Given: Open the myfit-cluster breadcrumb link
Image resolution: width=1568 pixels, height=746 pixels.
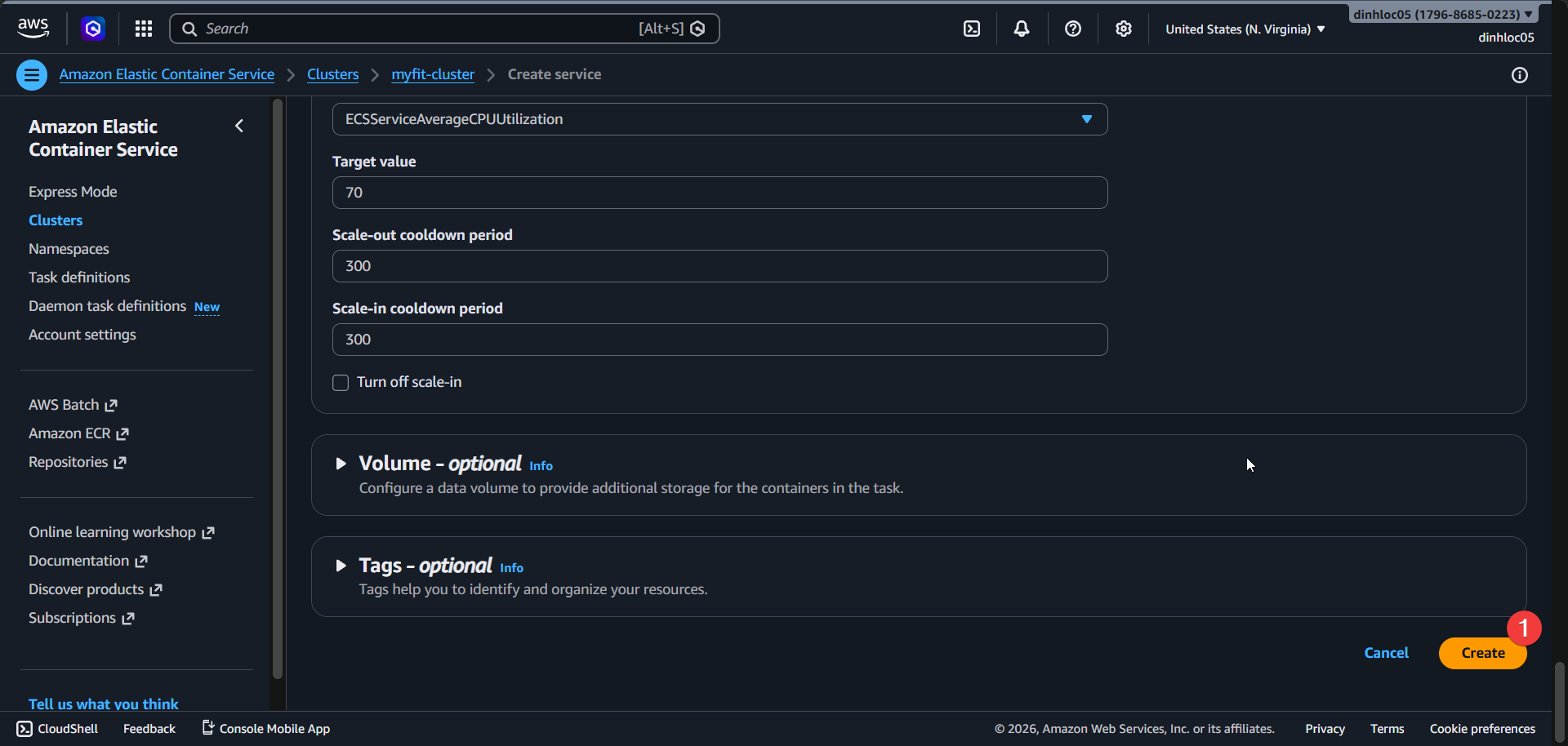Looking at the screenshot, I should point(432,74).
